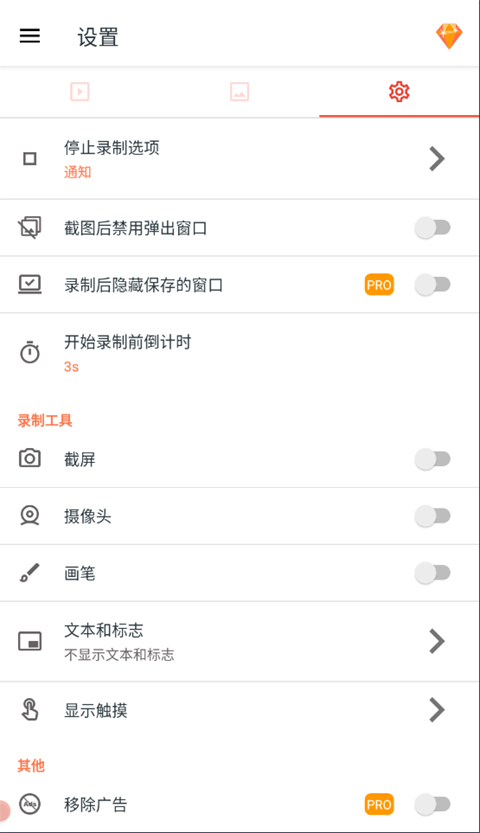Tap the orange diamond premium icon
The width and height of the screenshot is (480, 833).
tap(449, 36)
